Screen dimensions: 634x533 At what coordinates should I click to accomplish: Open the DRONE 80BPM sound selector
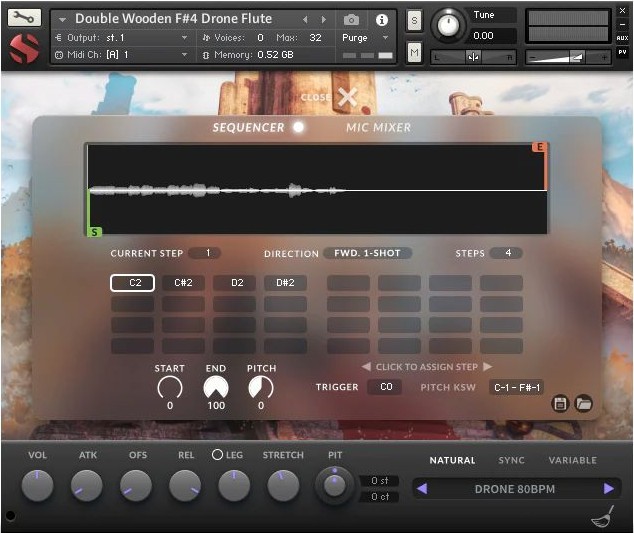pyautogui.click(x=514, y=489)
